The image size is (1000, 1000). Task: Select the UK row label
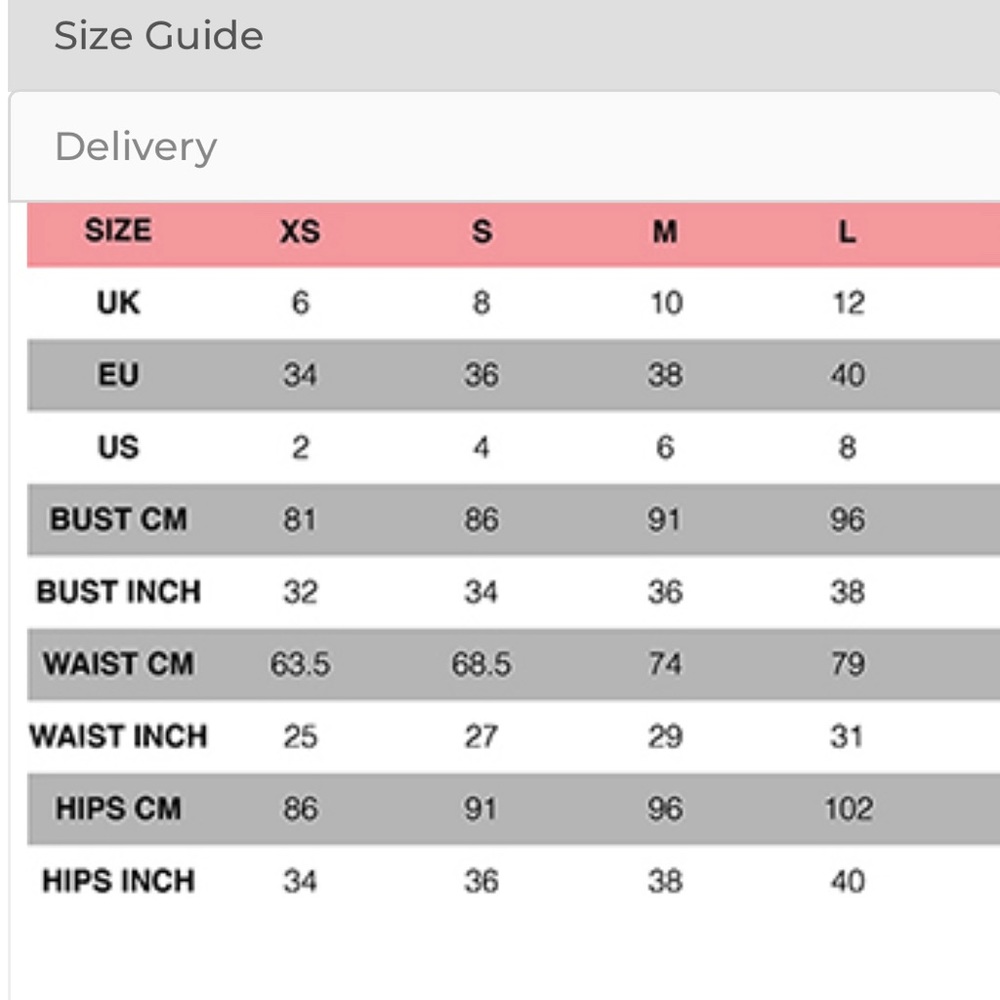[118, 303]
